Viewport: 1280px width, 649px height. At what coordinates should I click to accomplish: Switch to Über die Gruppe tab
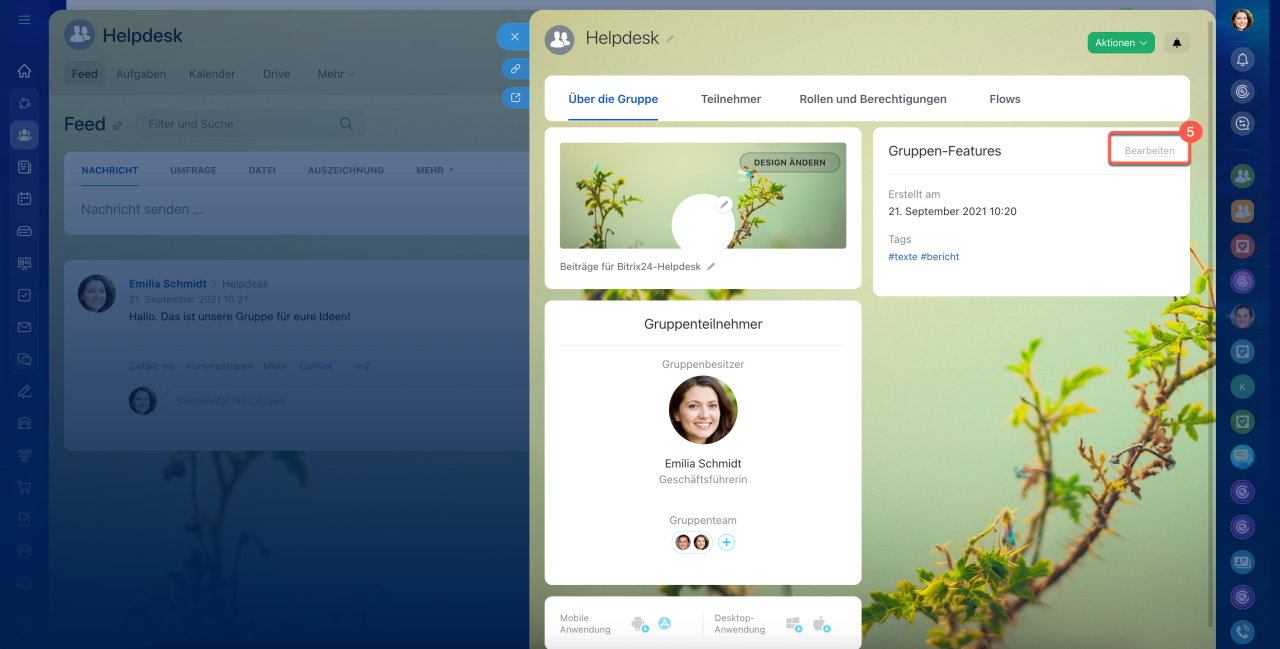pyautogui.click(x=613, y=99)
